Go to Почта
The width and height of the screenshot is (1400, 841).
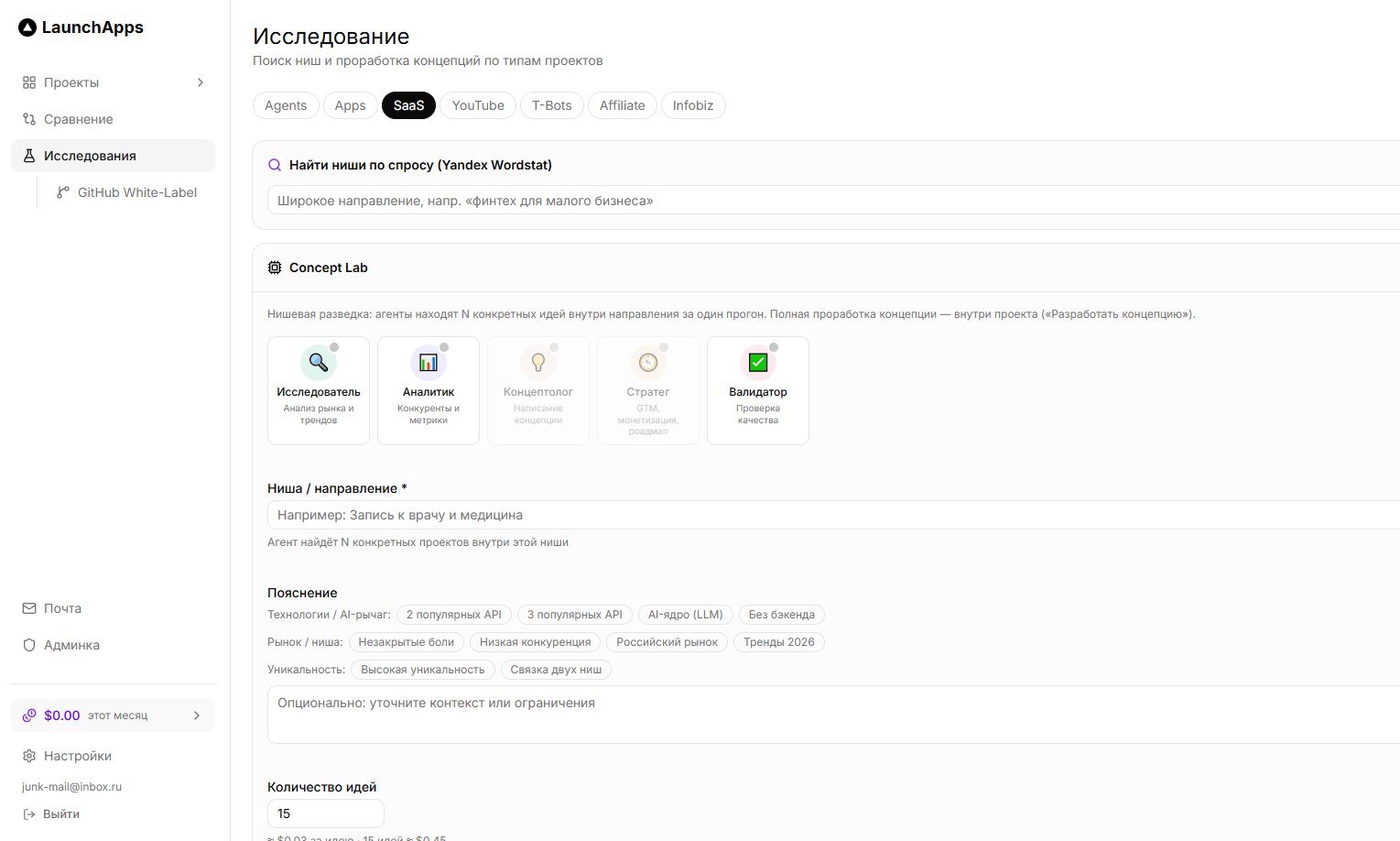tap(113, 608)
